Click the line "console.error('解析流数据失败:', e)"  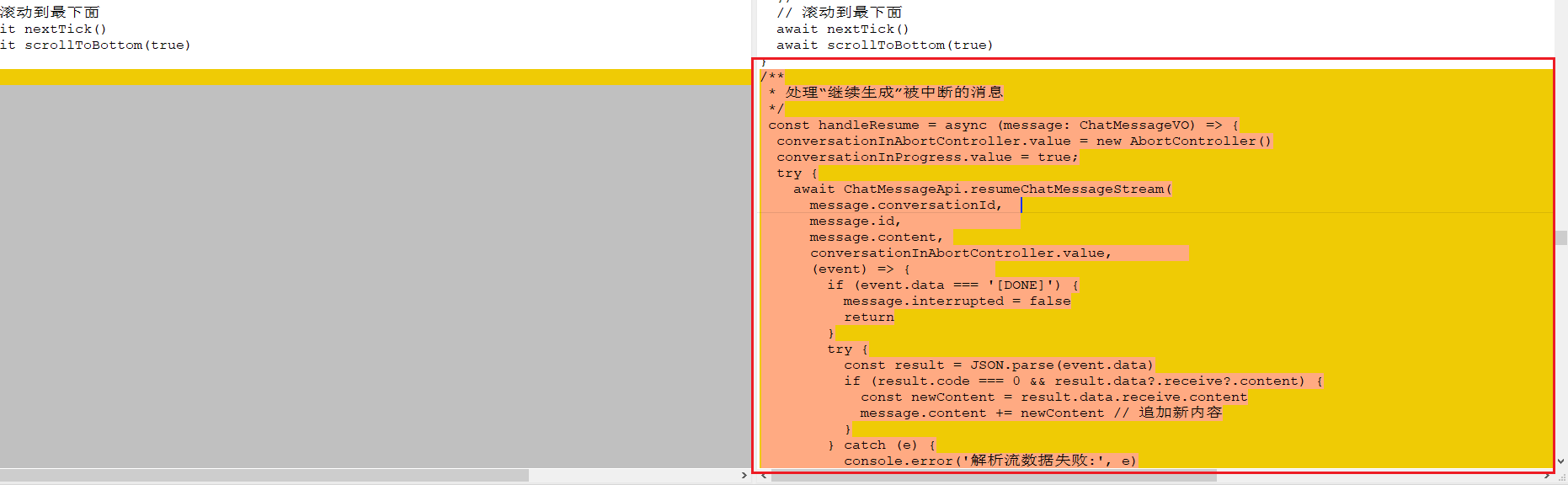[x=990, y=461]
